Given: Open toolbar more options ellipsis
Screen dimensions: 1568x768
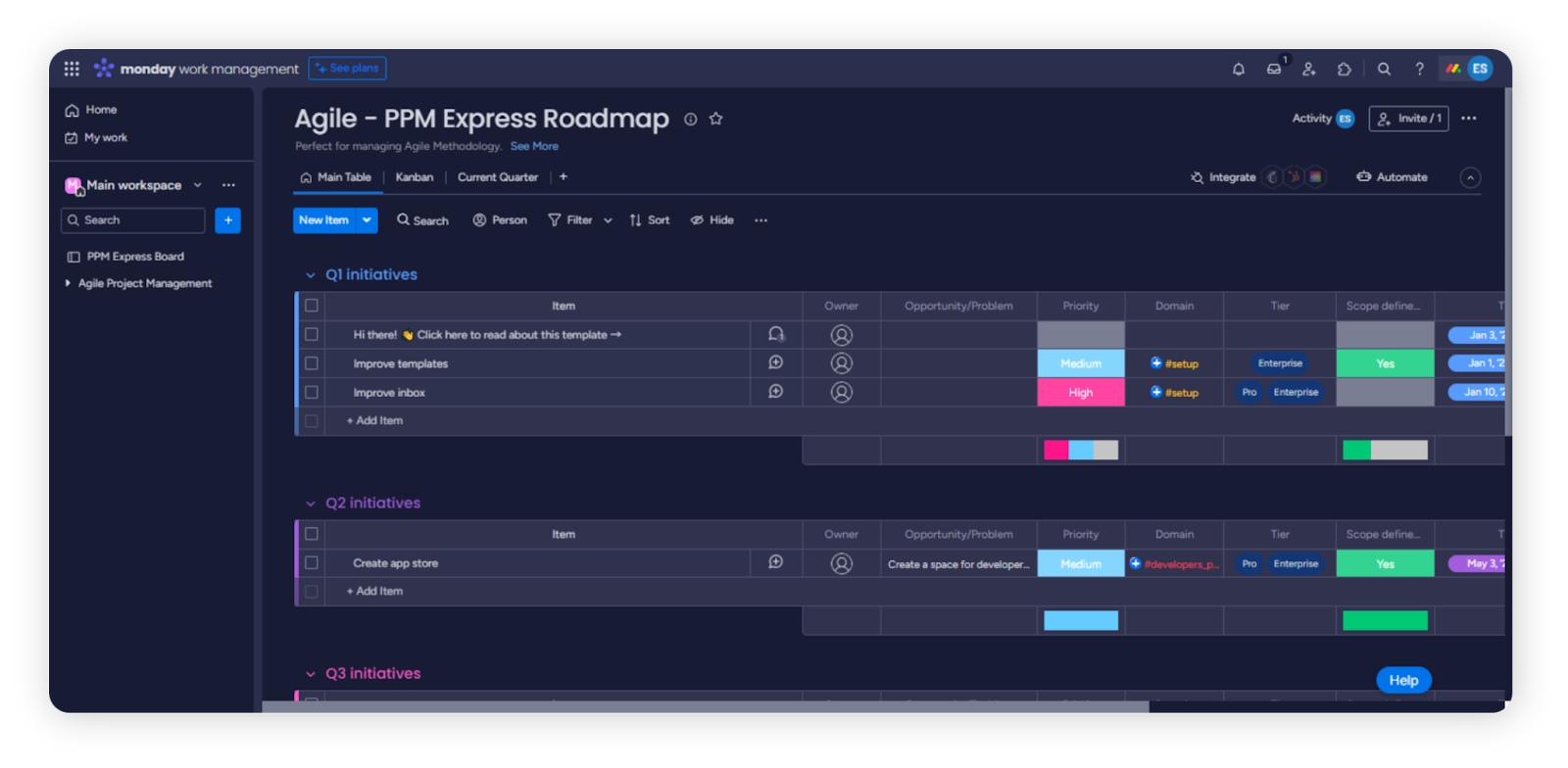Looking at the screenshot, I should point(760,220).
